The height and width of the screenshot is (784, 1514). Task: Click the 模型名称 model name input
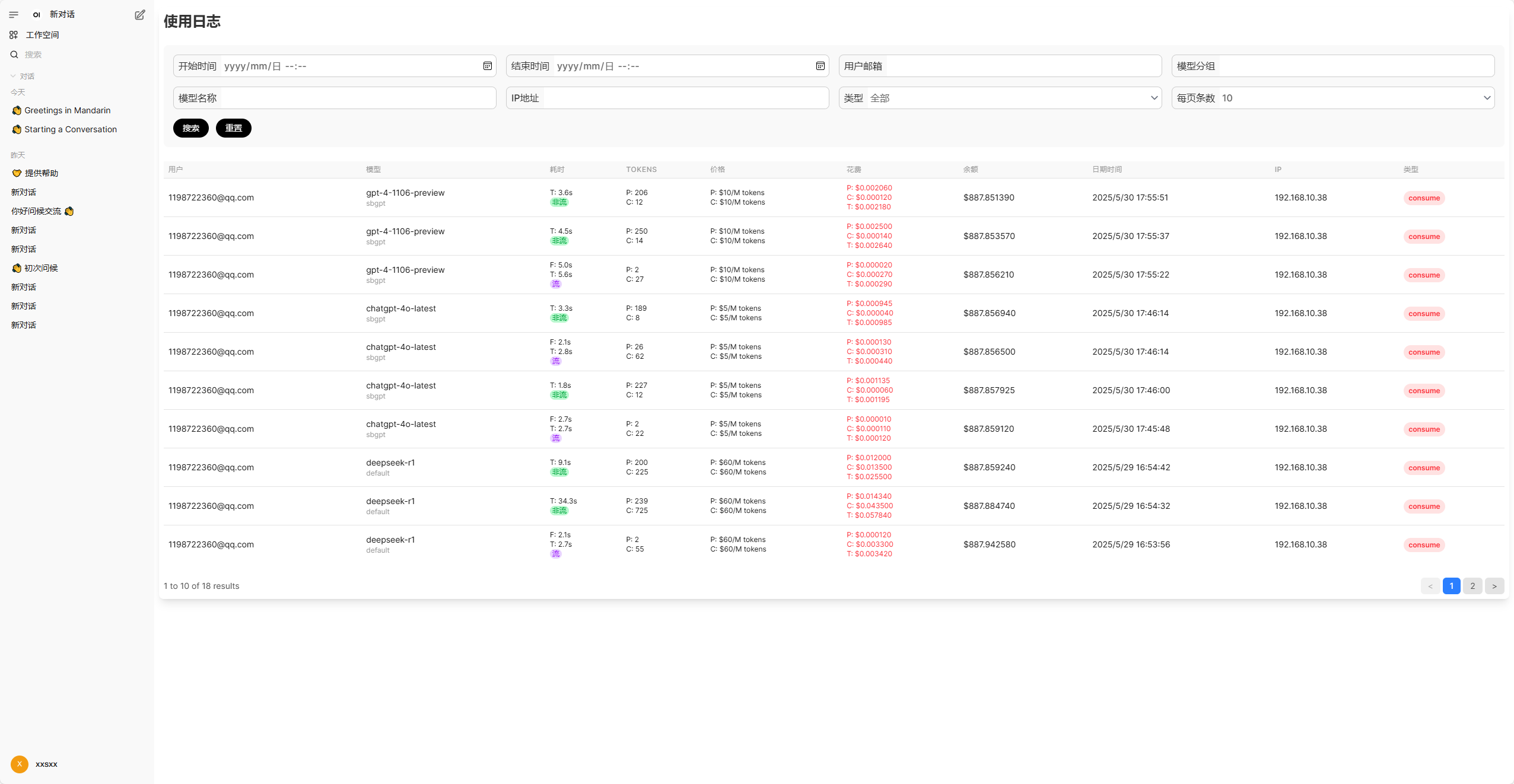tap(335, 98)
